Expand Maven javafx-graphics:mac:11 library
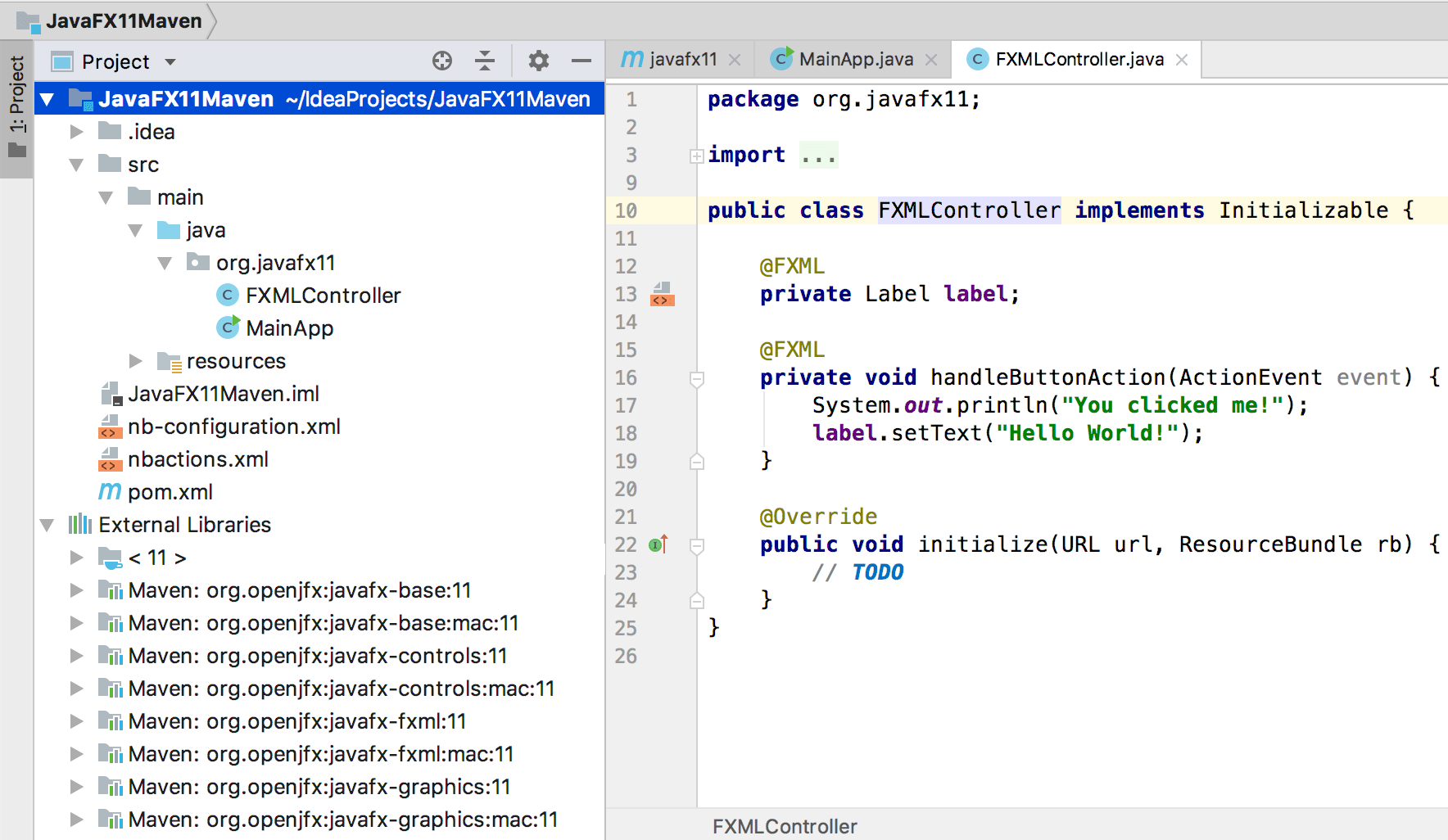The image size is (1448, 840). click(76, 819)
